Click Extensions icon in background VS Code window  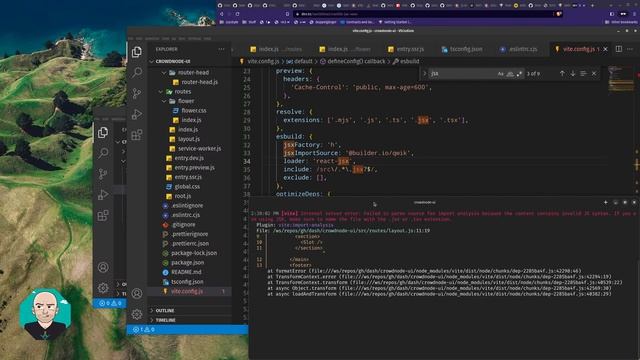click(x=103, y=215)
